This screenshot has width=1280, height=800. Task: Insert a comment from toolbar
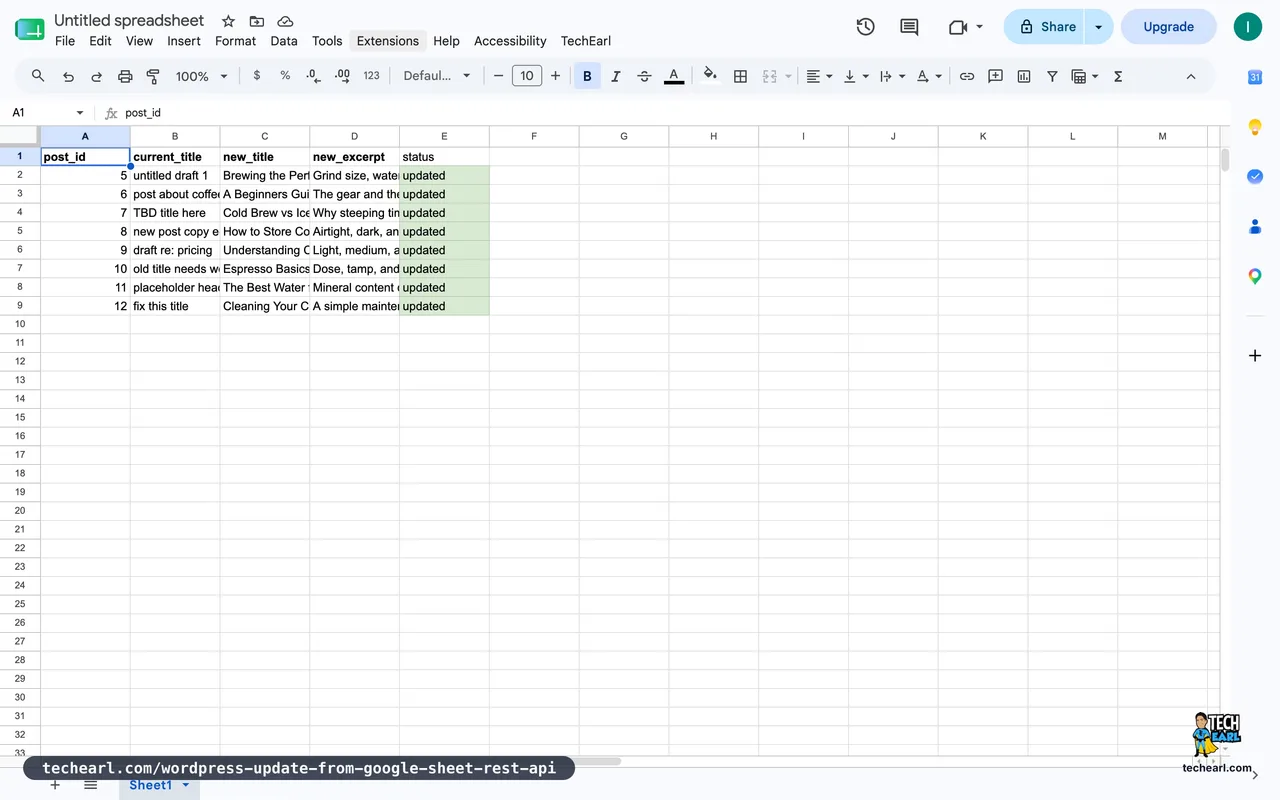click(995, 76)
